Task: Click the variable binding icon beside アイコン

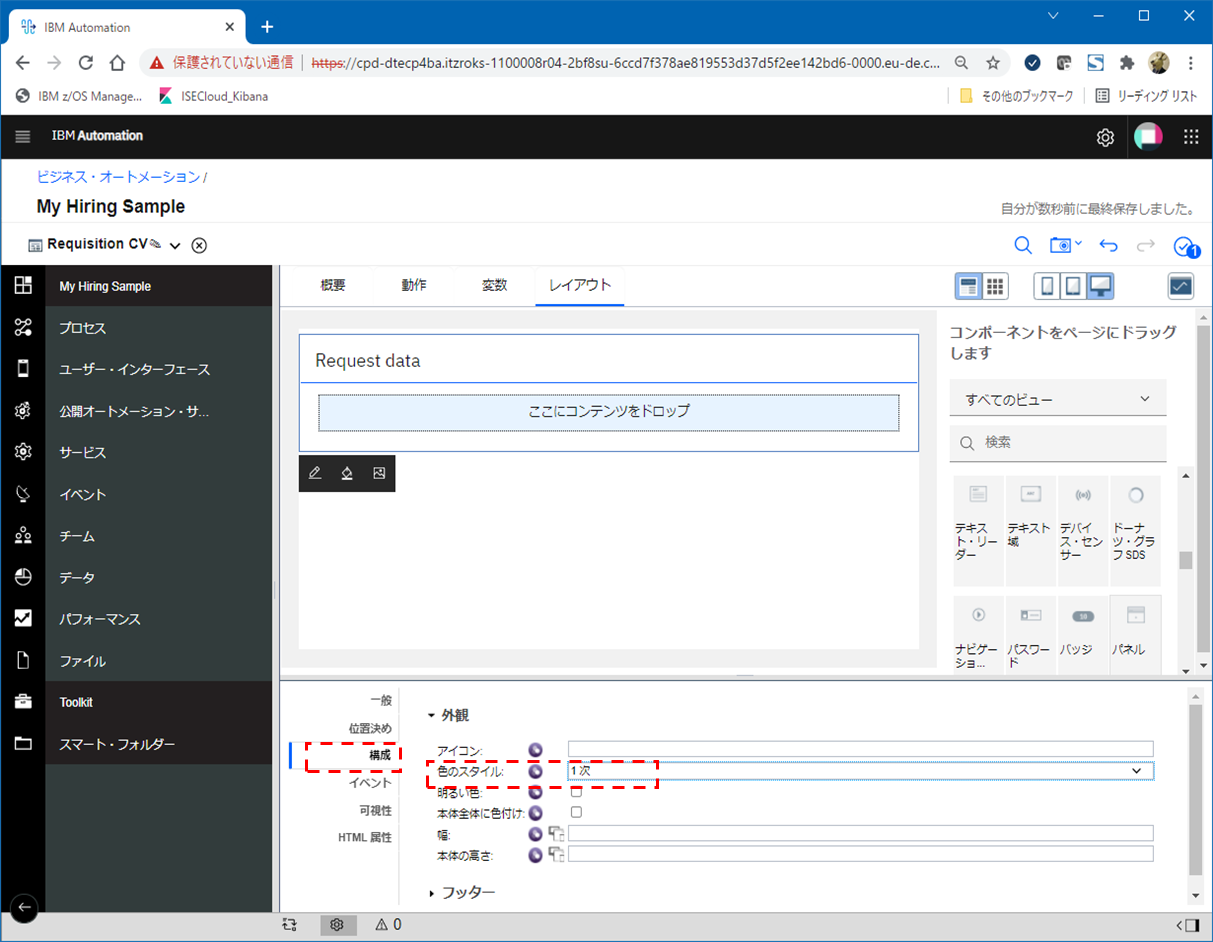Action: click(x=535, y=749)
